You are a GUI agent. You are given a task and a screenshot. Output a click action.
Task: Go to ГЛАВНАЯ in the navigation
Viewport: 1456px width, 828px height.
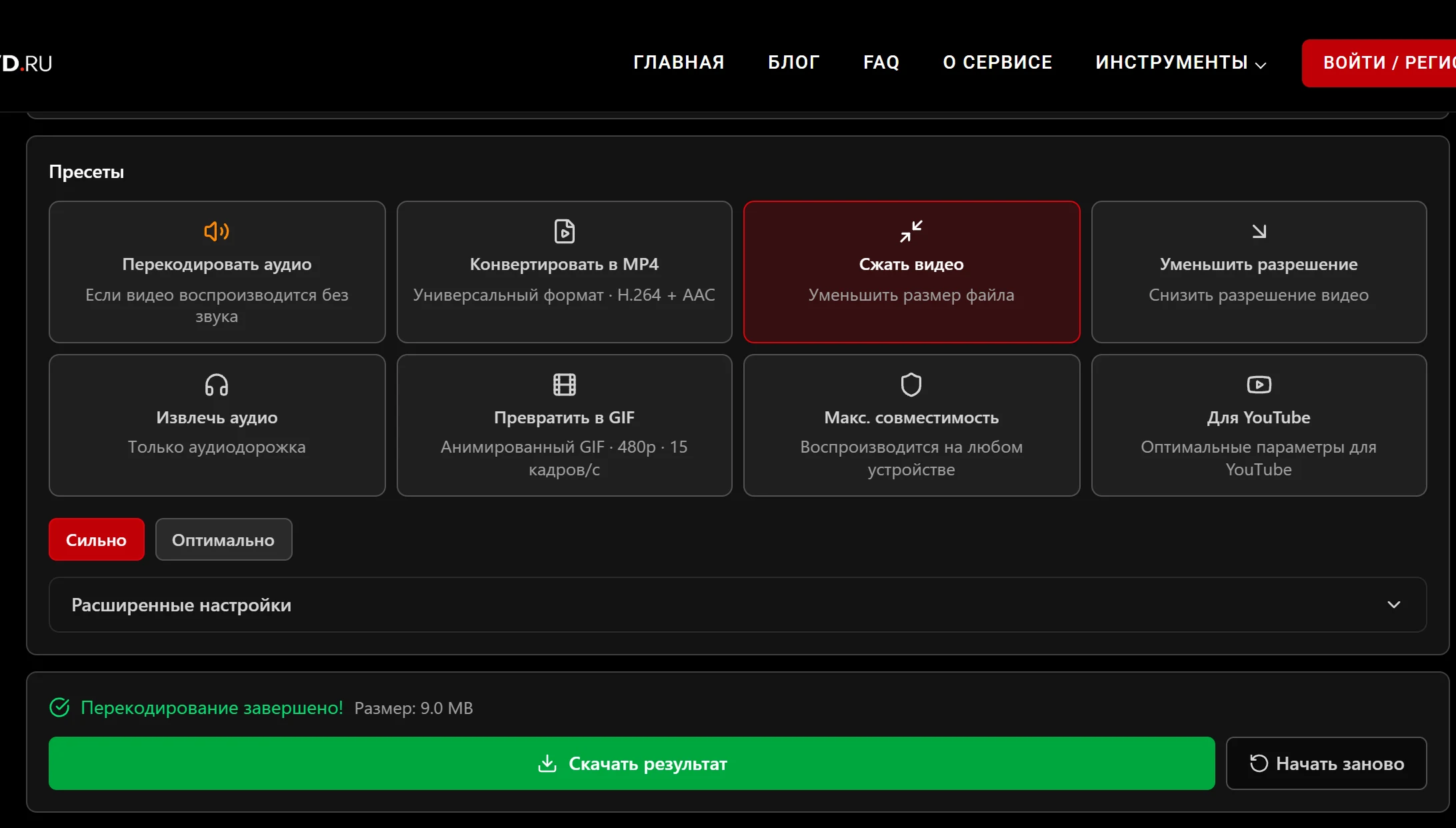pyautogui.click(x=679, y=63)
